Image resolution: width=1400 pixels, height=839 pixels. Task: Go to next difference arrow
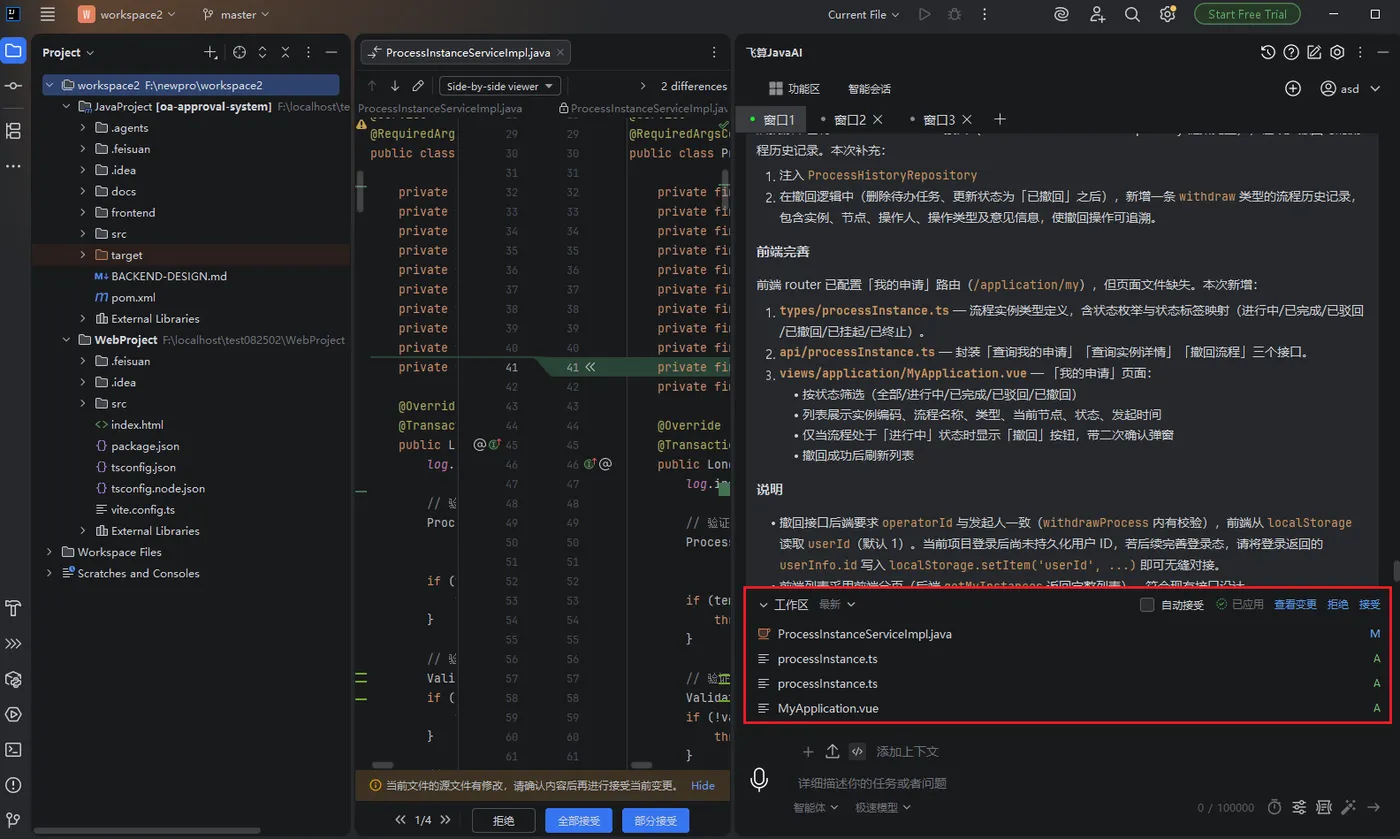click(x=395, y=86)
